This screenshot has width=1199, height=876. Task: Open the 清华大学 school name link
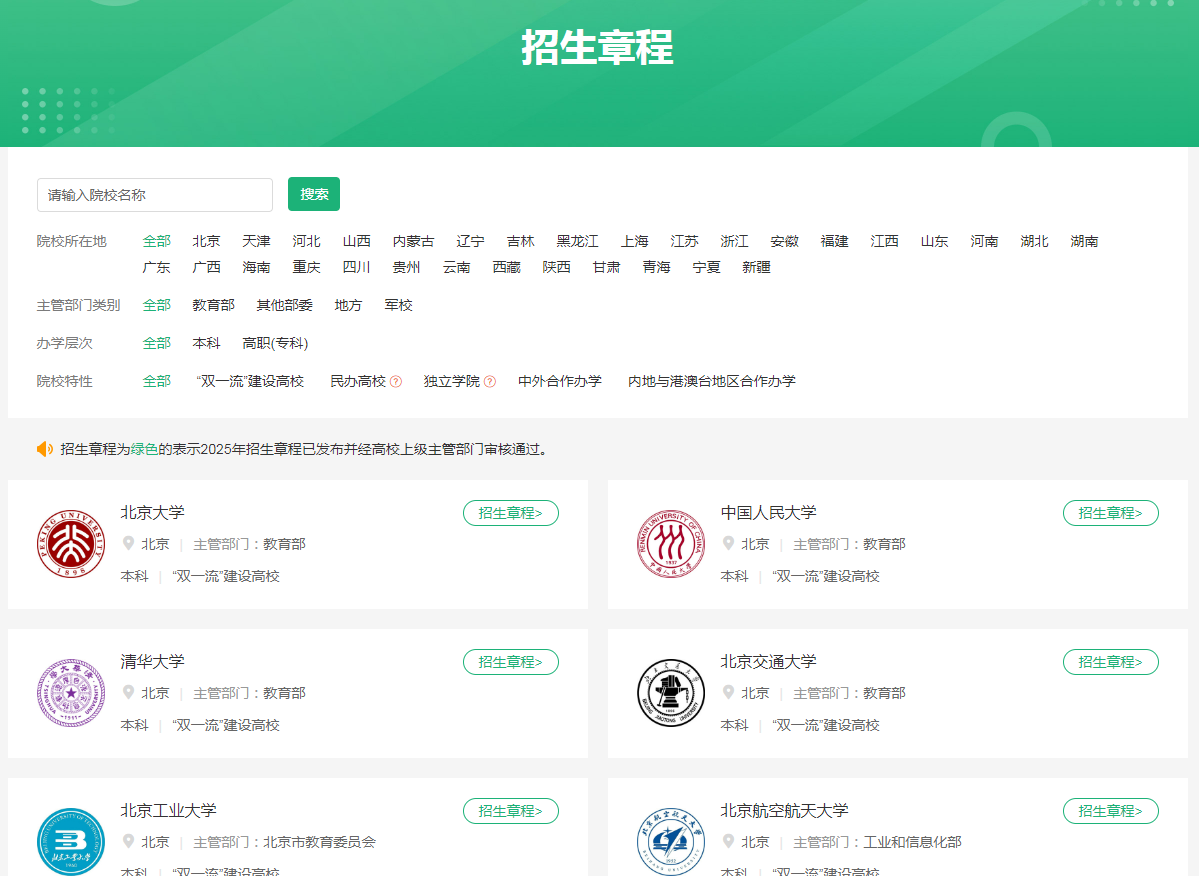(x=153, y=661)
